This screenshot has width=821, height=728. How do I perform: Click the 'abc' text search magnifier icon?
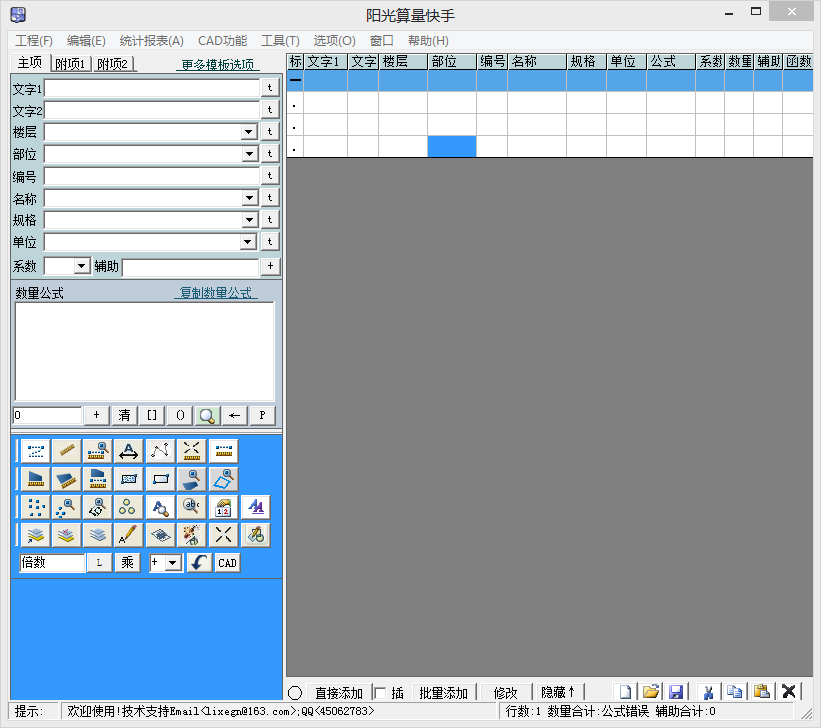pos(192,507)
